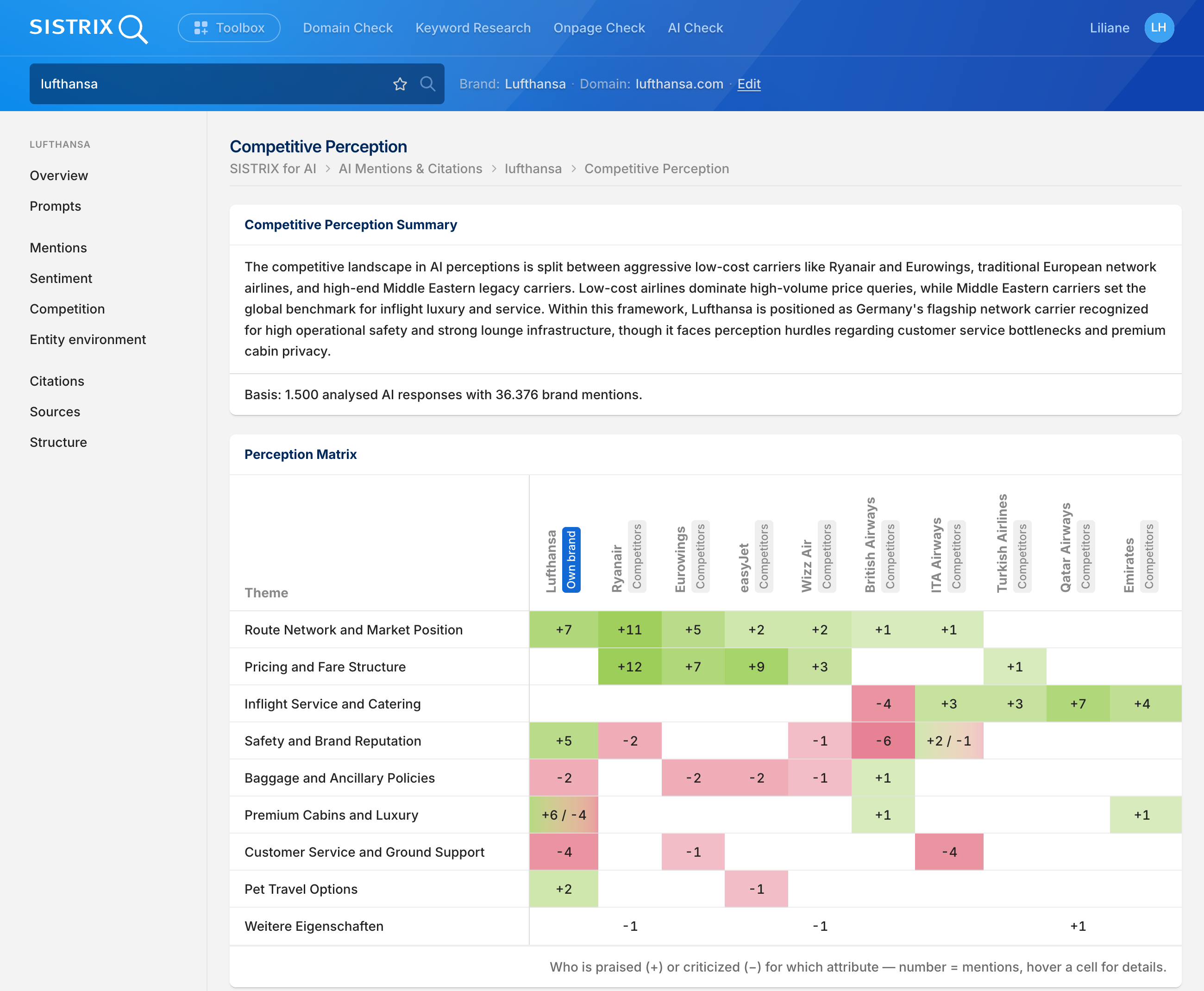
Task: Click the Wizz Air column header
Action: point(818,557)
